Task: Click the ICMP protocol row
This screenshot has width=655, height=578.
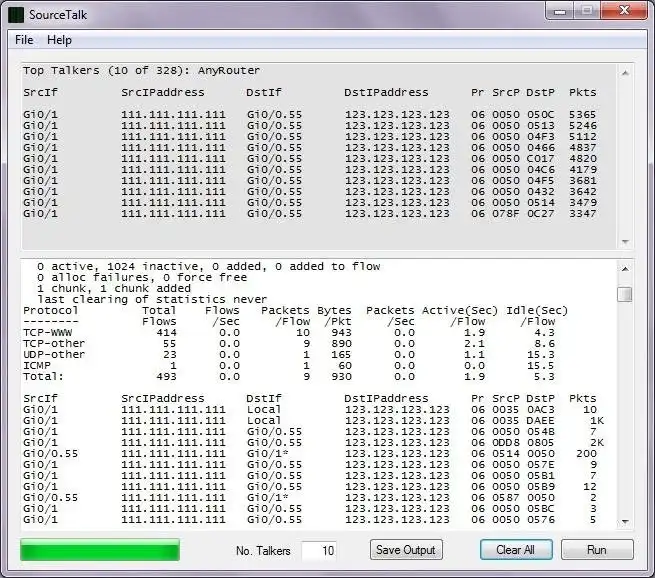Action: tap(289, 365)
